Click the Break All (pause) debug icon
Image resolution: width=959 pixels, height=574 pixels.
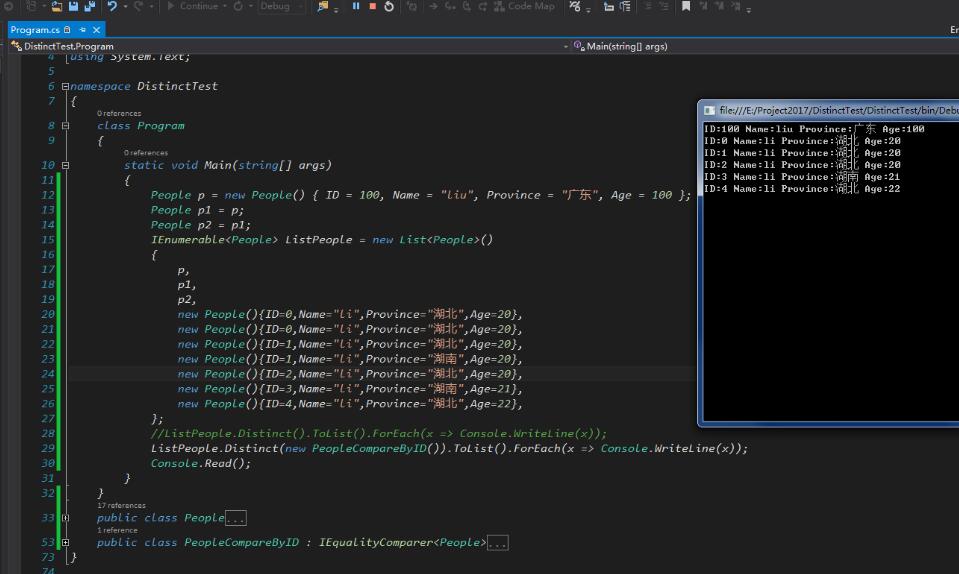coord(356,6)
